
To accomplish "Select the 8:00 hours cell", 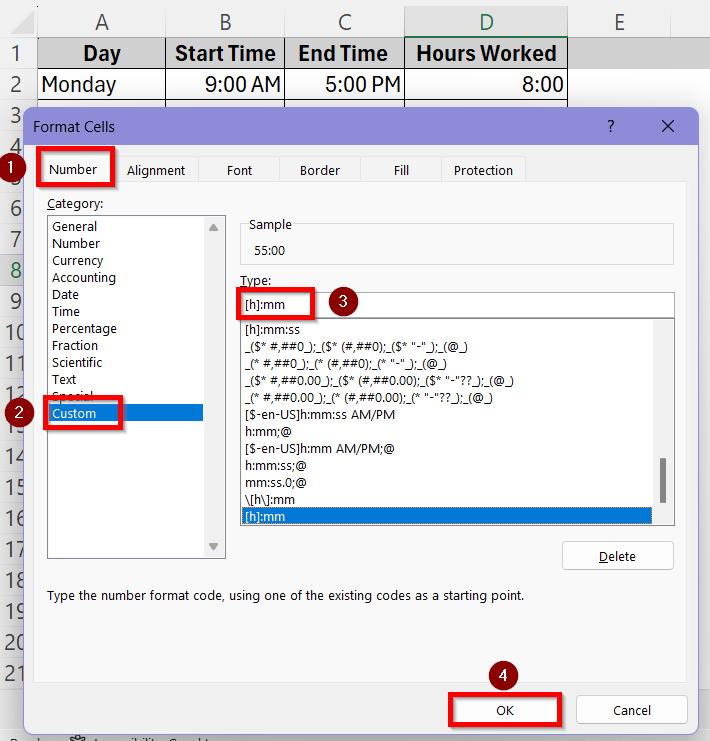I will tap(486, 84).
